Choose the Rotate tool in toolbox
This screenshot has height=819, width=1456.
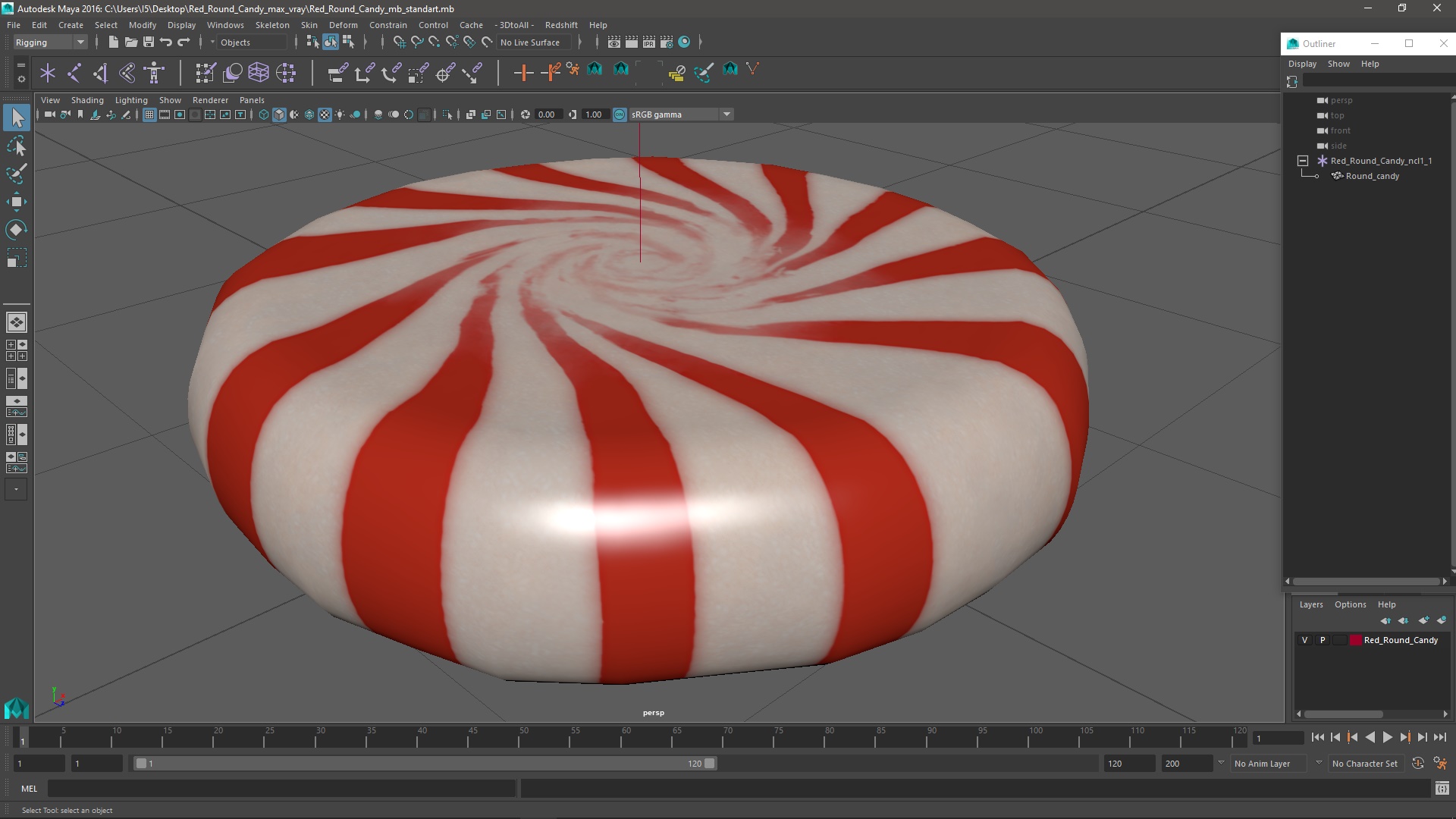point(17,230)
